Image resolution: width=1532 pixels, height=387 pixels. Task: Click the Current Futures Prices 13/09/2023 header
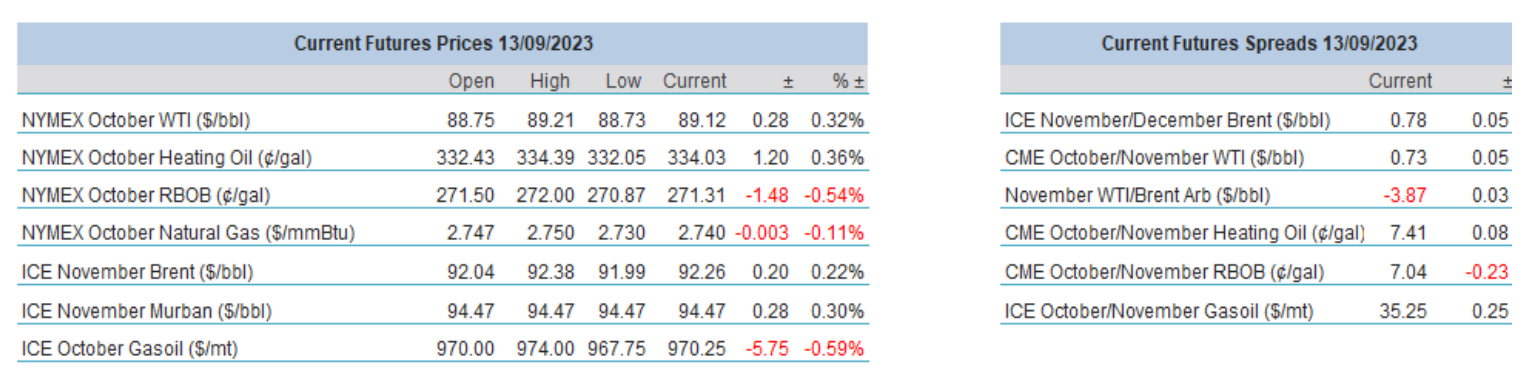(445, 44)
